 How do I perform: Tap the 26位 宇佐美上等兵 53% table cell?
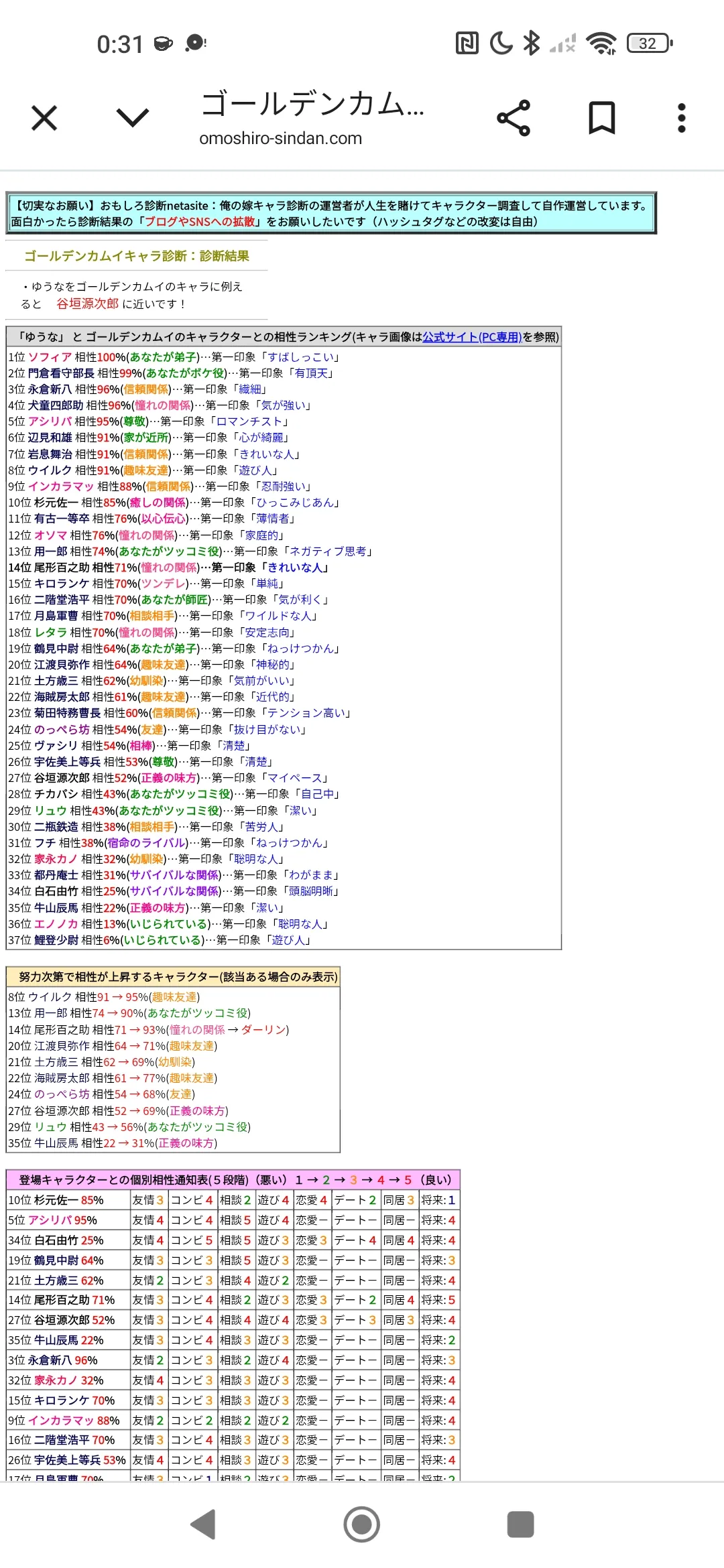(68, 1460)
